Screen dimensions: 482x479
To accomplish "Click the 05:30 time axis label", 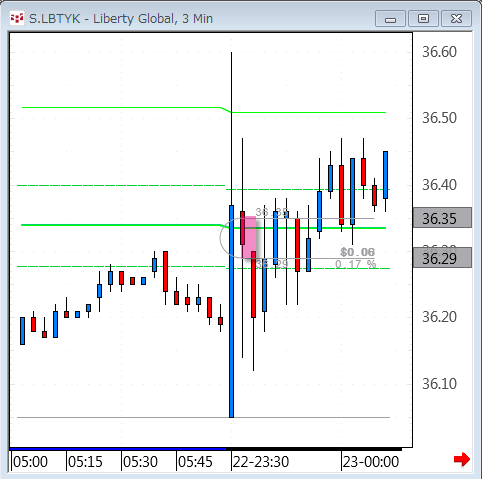I will click(x=140, y=462).
